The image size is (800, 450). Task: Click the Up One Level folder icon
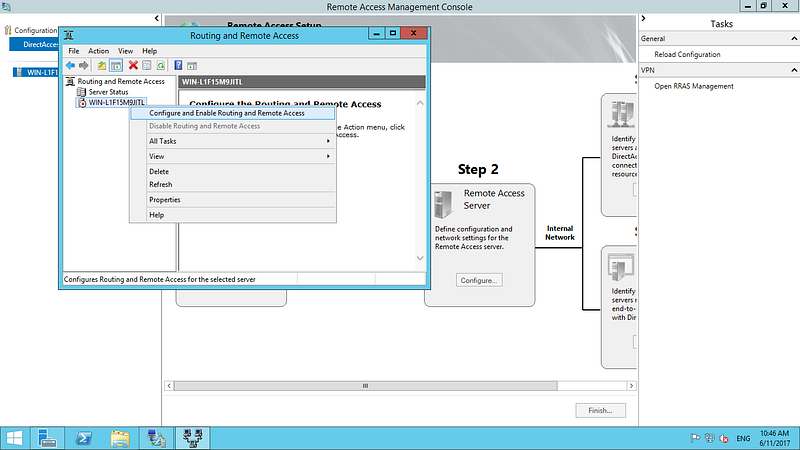pyautogui.click(x=102, y=65)
